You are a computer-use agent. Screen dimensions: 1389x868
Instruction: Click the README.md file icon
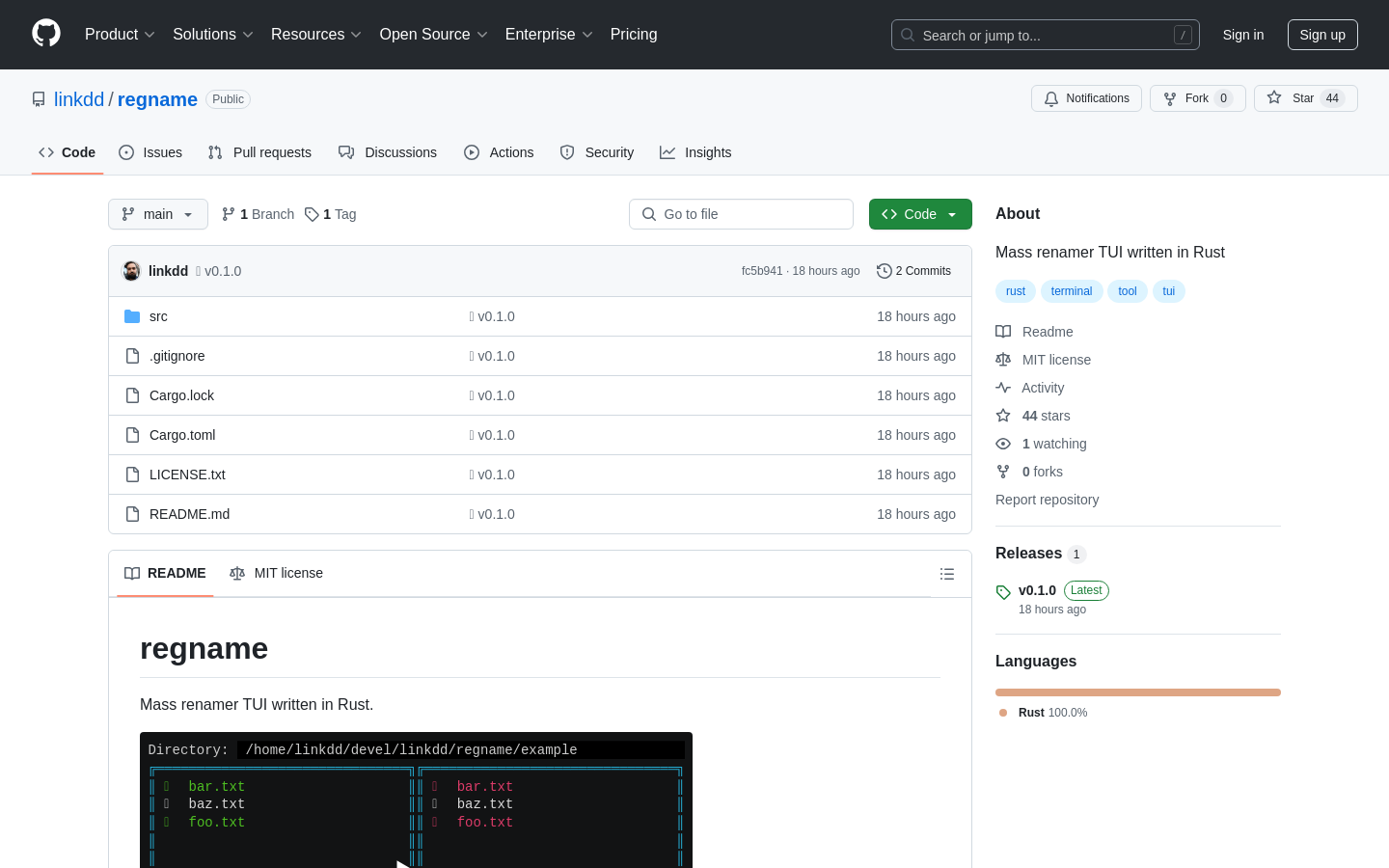pos(132,514)
